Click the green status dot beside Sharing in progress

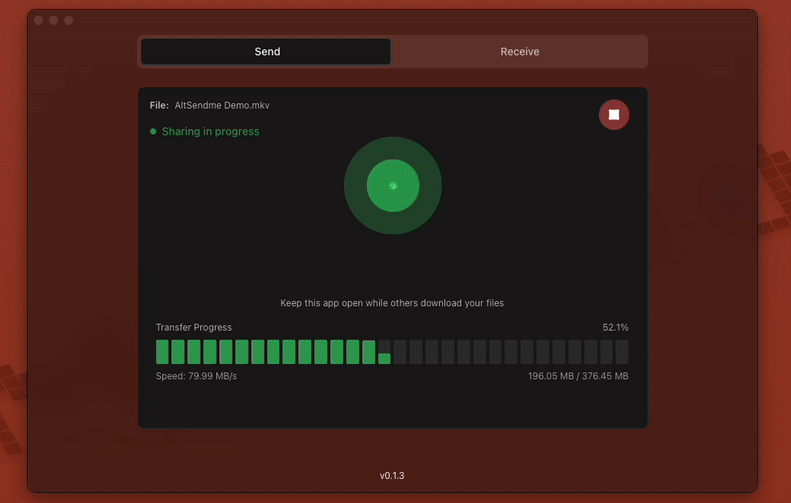coord(153,132)
